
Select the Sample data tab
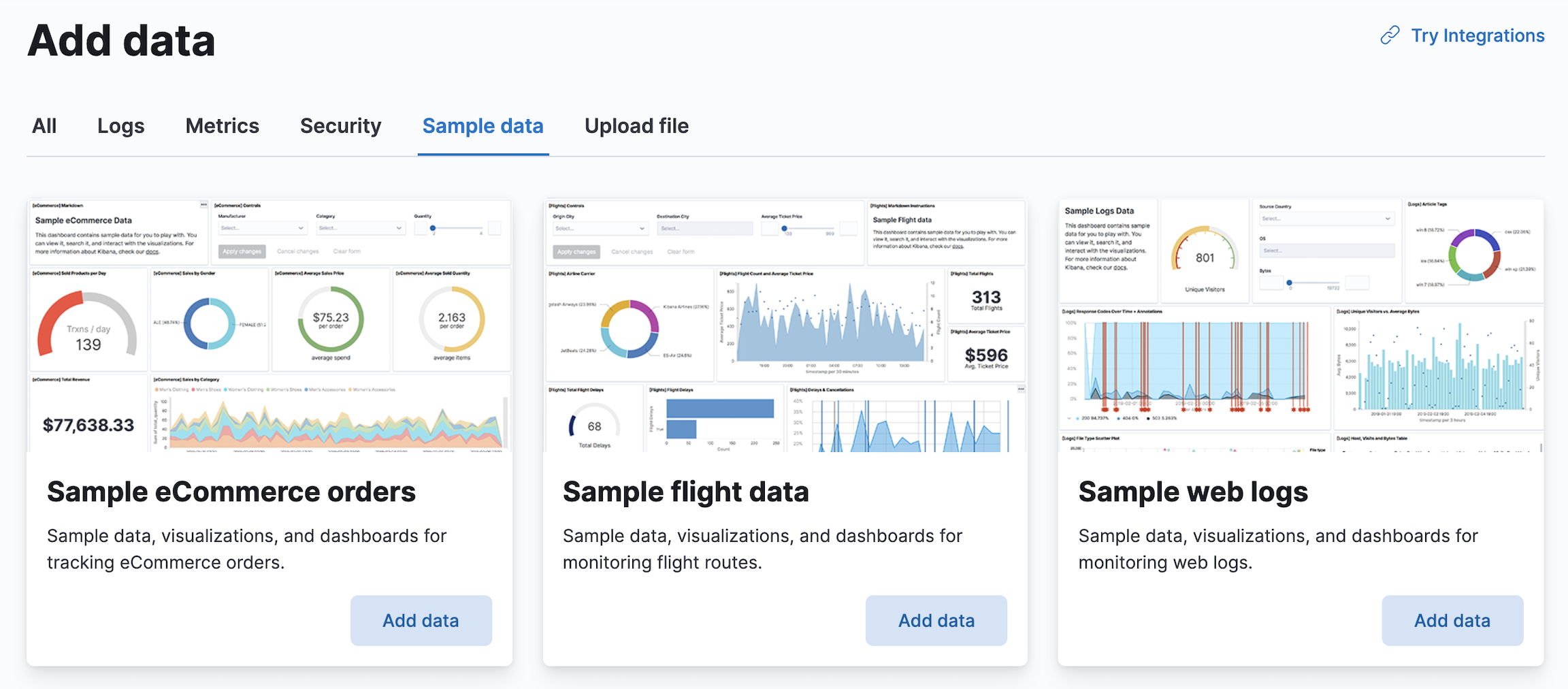click(483, 126)
